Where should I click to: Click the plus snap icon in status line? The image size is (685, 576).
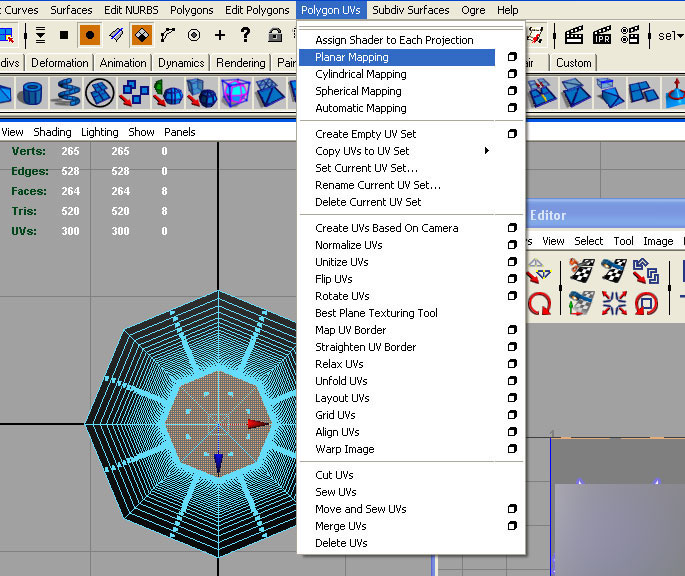tap(220, 35)
